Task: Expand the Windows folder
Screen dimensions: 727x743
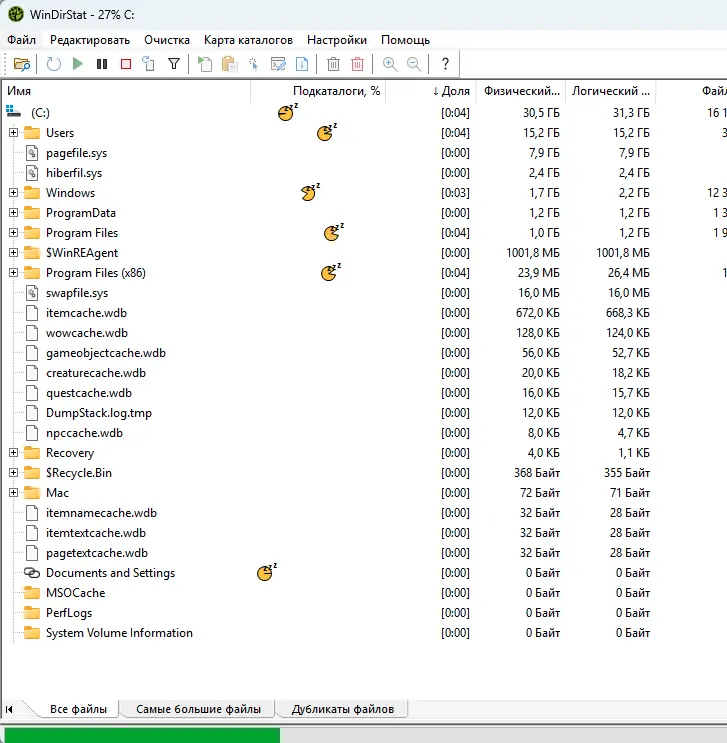Action: [x=13, y=192]
